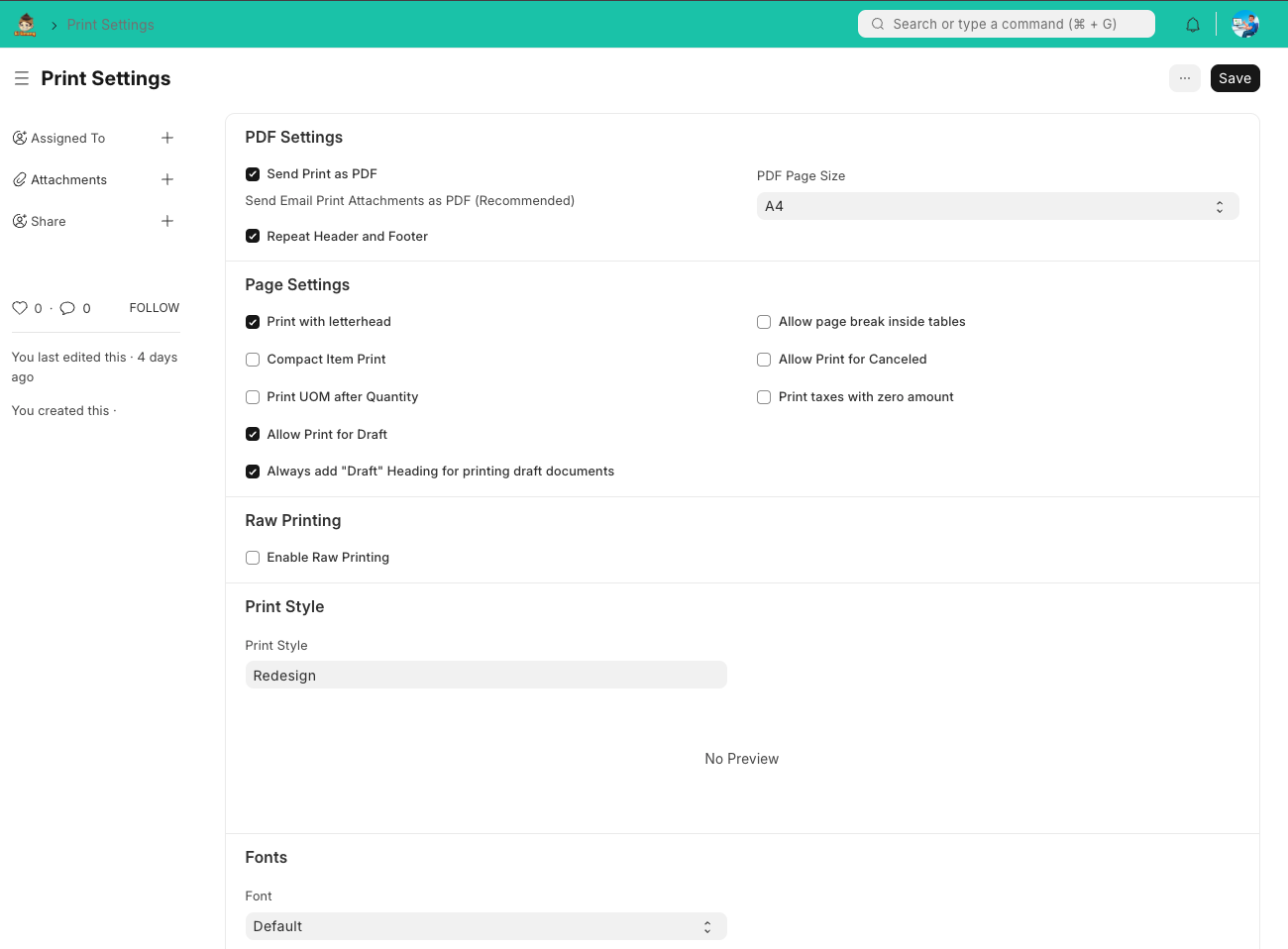Like the document with heart icon

(20, 308)
